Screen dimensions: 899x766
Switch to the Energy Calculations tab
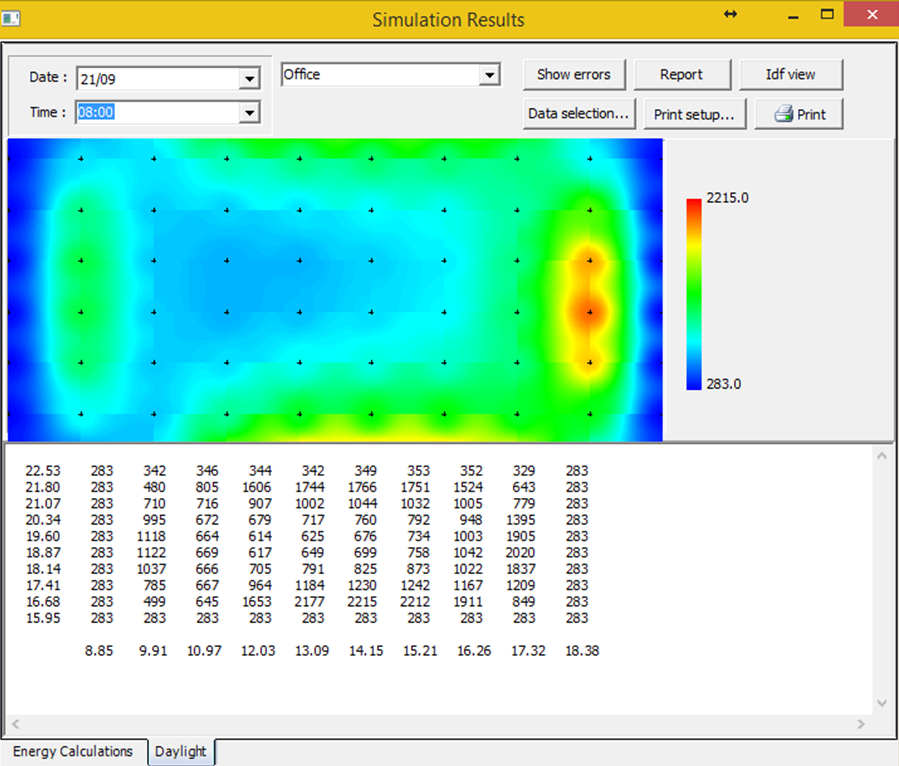[73, 751]
